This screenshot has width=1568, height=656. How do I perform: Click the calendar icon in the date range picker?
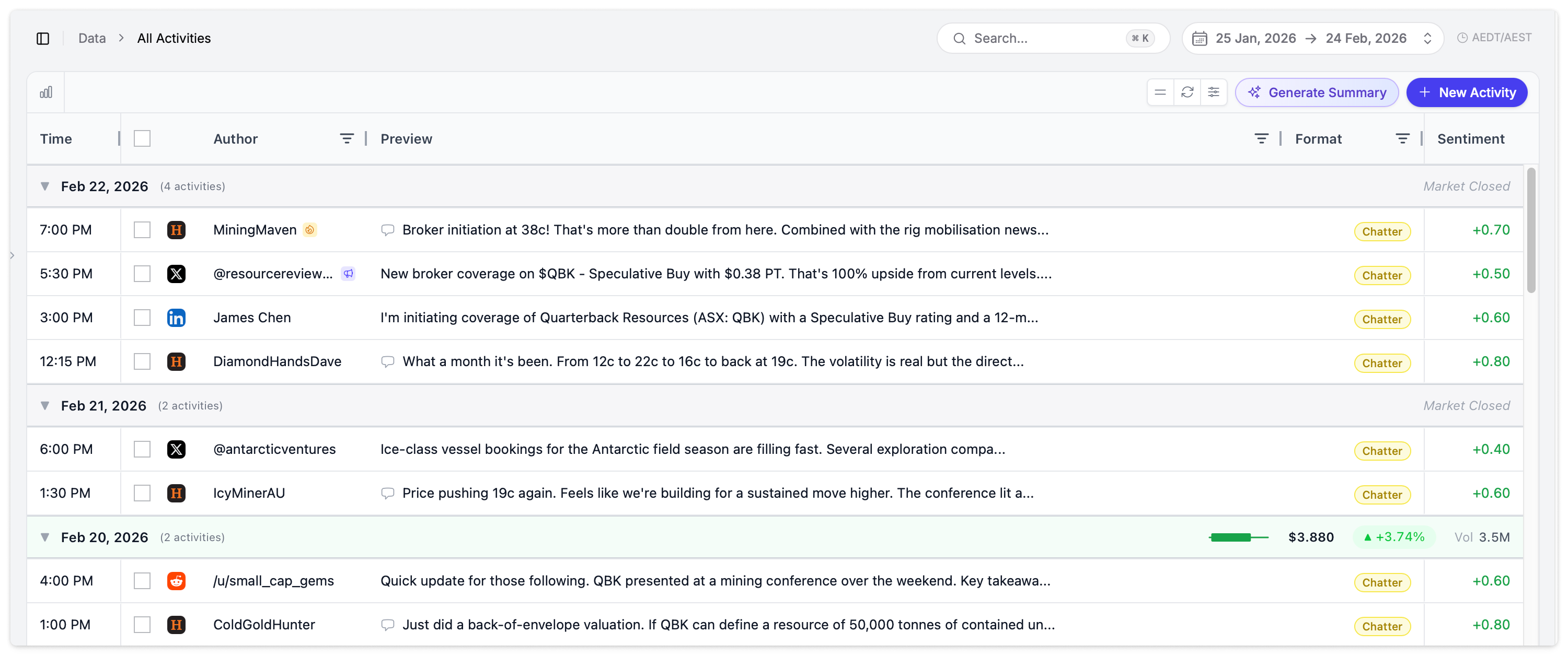(x=1200, y=38)
